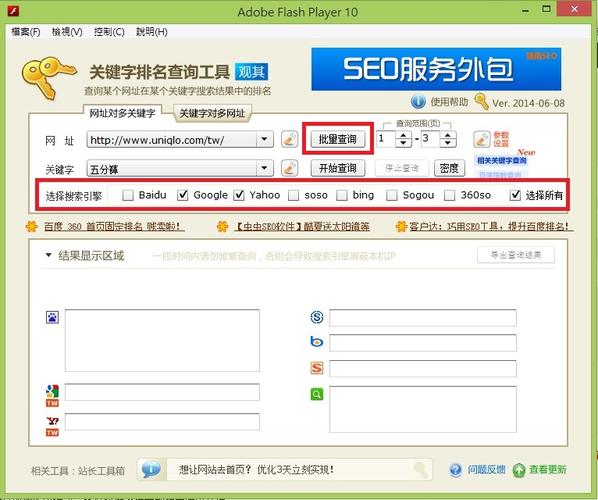Open the 使用帮助 help link
The image size is (598, 500).
pyautogui.click(x=449, y=102)
